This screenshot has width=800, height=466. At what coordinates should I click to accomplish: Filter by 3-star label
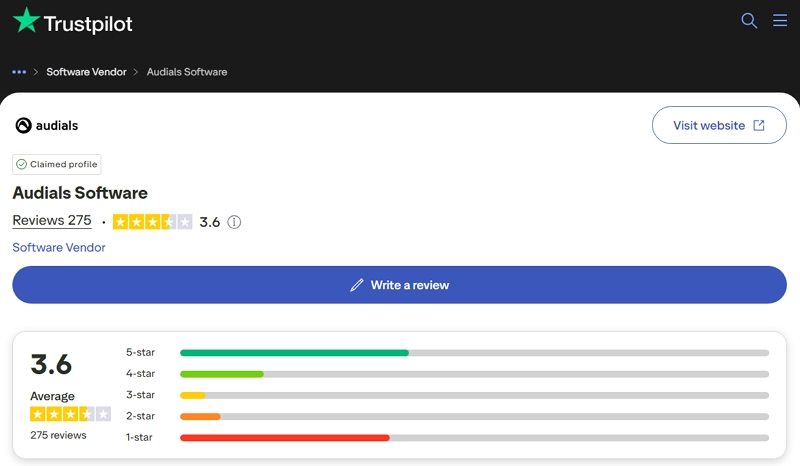point(140,395)
